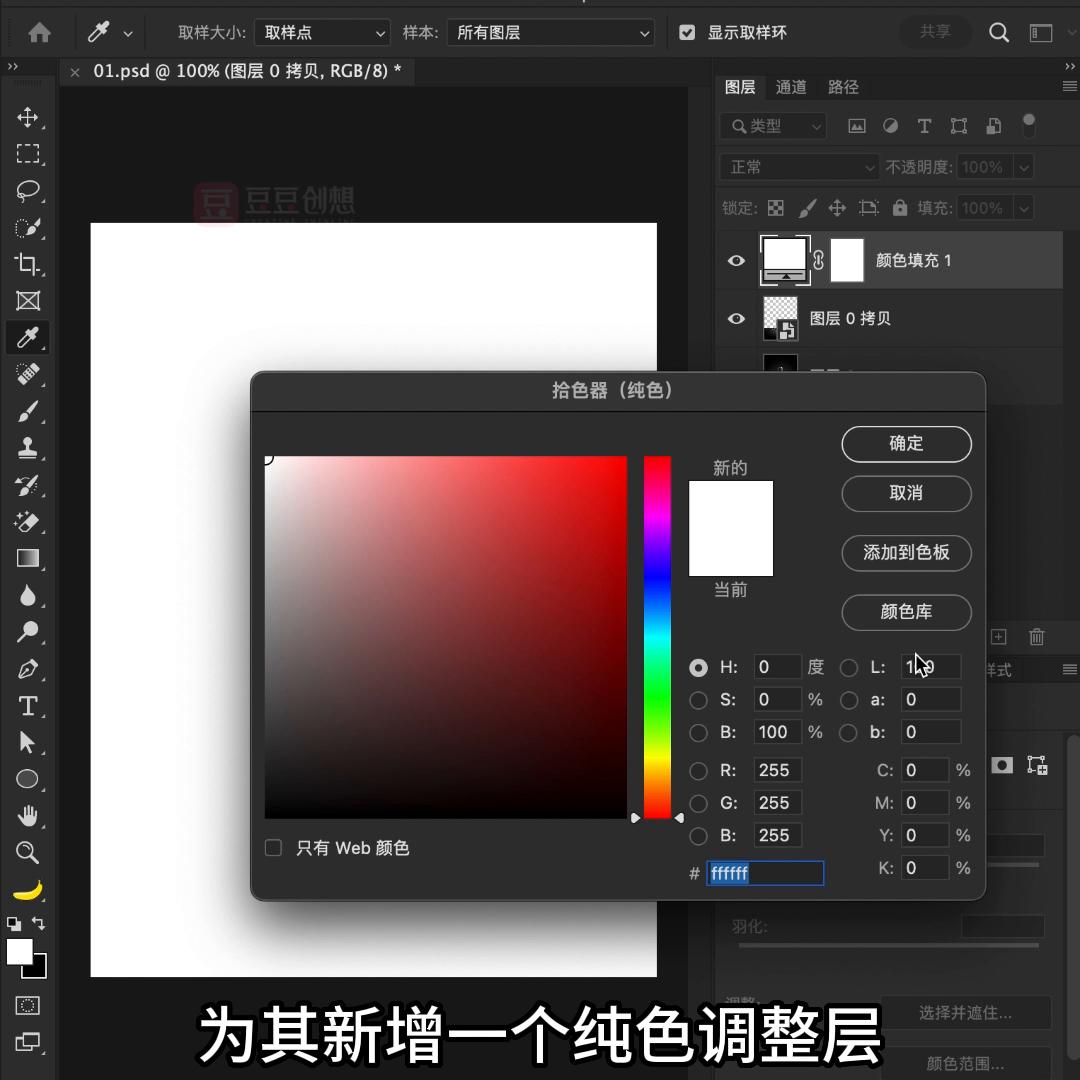The image size is (1080, 1080).
Task: Open the 颜色库 color library
Action: point(906,612)
